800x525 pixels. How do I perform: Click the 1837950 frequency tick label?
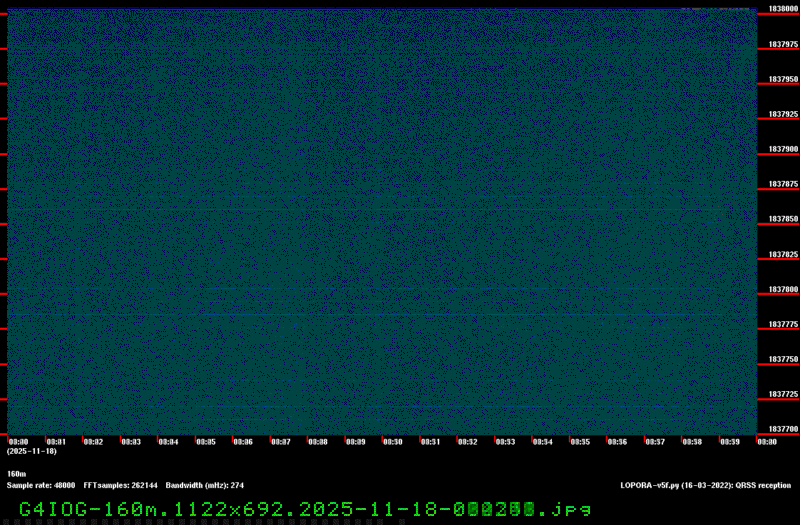click(782, 79)
